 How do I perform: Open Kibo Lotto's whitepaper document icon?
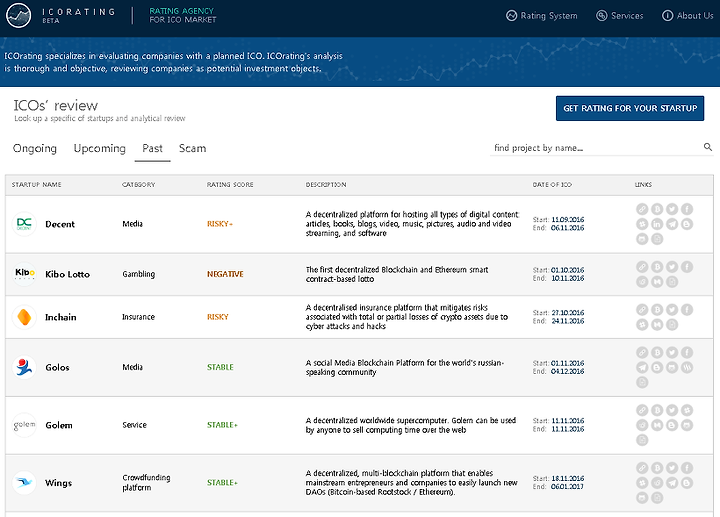(672, 281)
